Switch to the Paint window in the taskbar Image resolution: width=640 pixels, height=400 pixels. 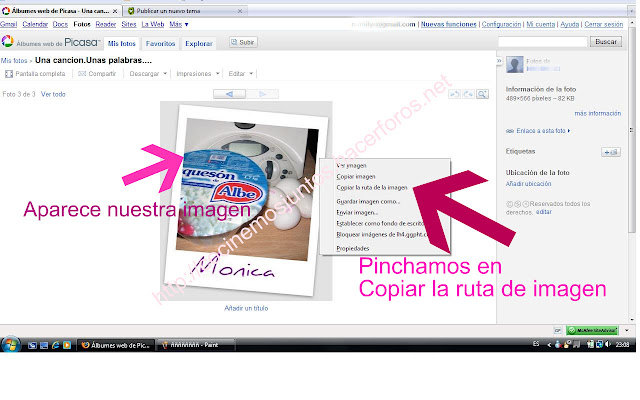point(196,345)
